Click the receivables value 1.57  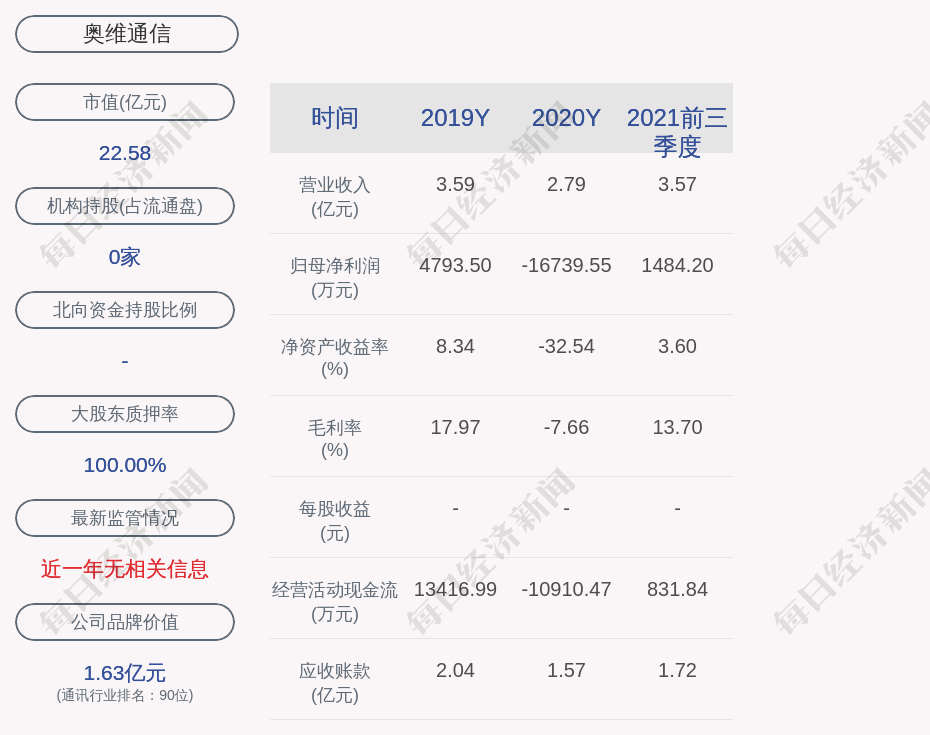566,670
